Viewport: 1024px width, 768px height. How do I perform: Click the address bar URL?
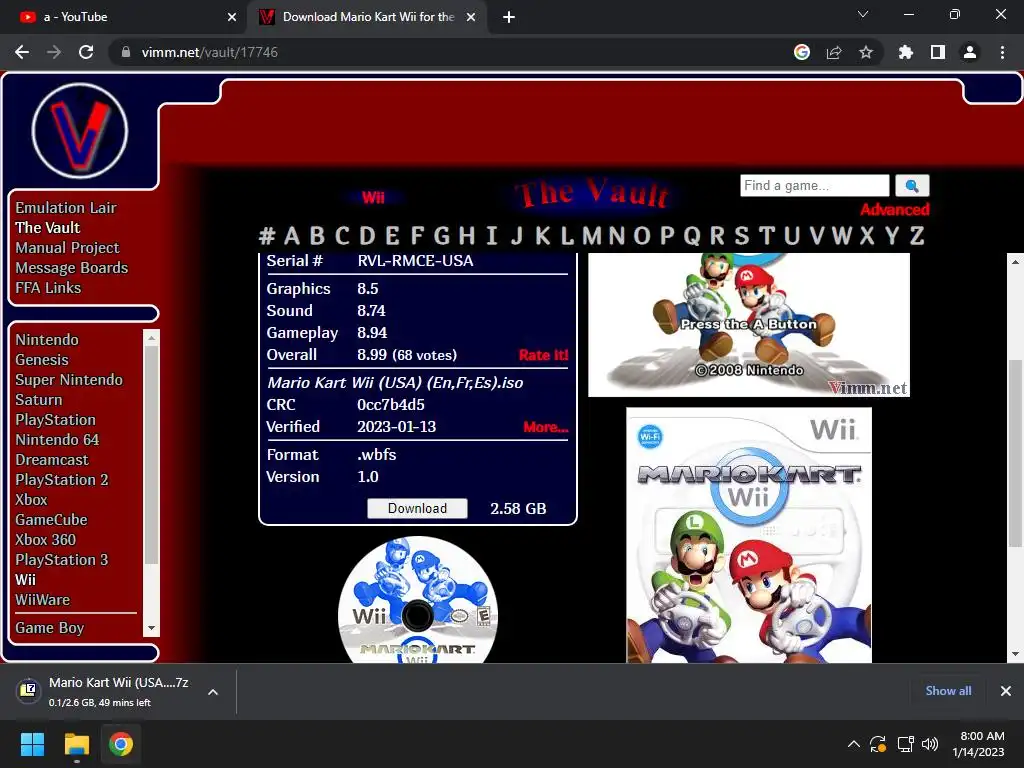coord(210,52)
